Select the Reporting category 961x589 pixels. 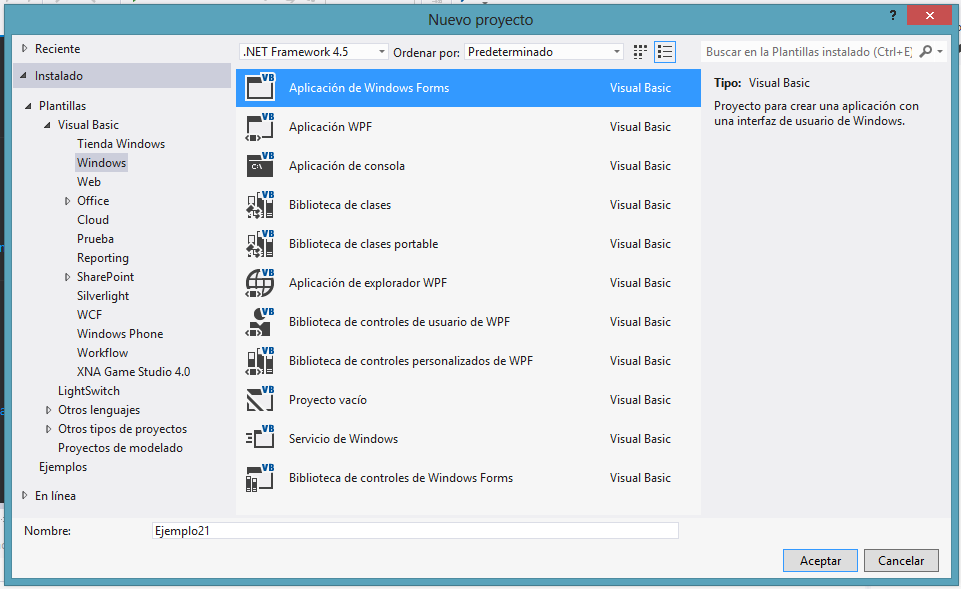tap(103, 257)
